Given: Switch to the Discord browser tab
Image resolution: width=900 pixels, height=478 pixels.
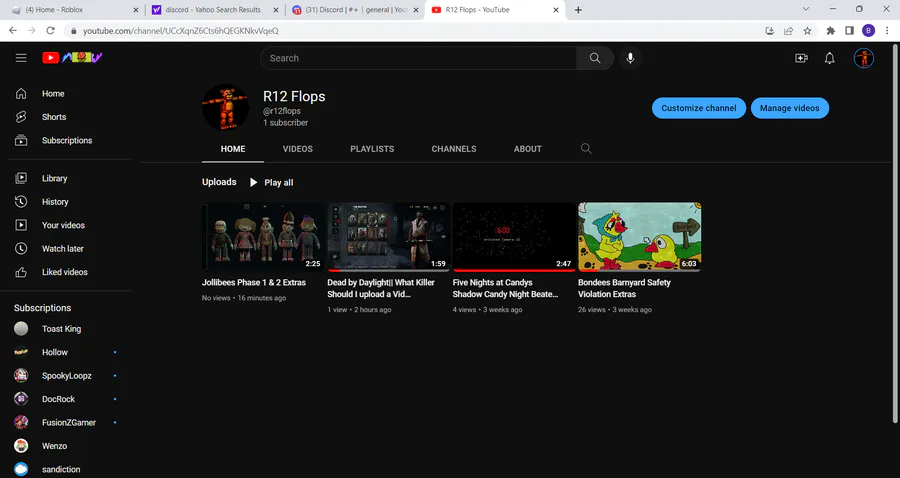Looking at the screenshot, I should 355,10.
